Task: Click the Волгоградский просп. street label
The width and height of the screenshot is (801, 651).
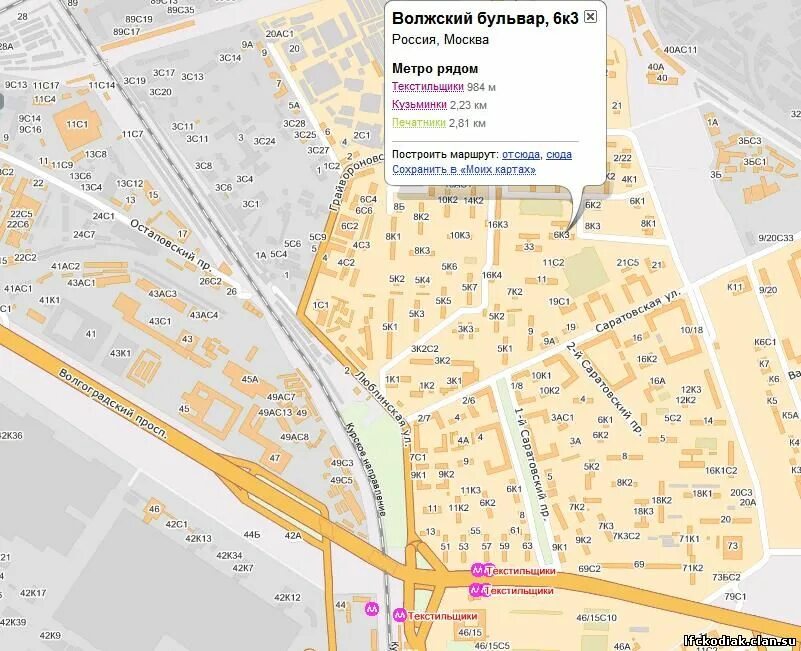Action: (113, 404)
